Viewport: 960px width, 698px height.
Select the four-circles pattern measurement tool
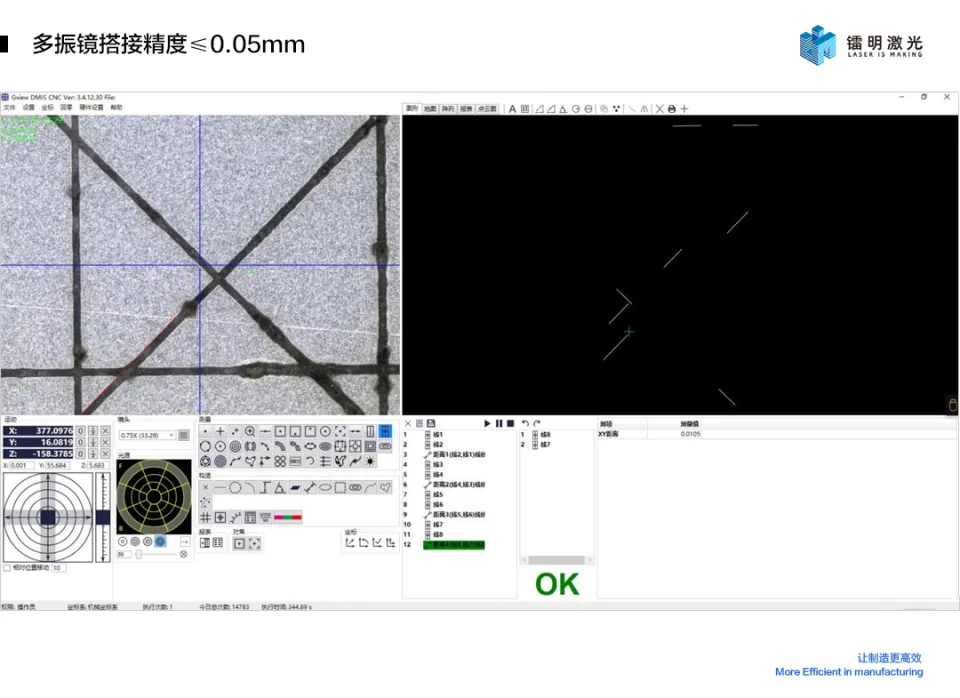(280, 461)
